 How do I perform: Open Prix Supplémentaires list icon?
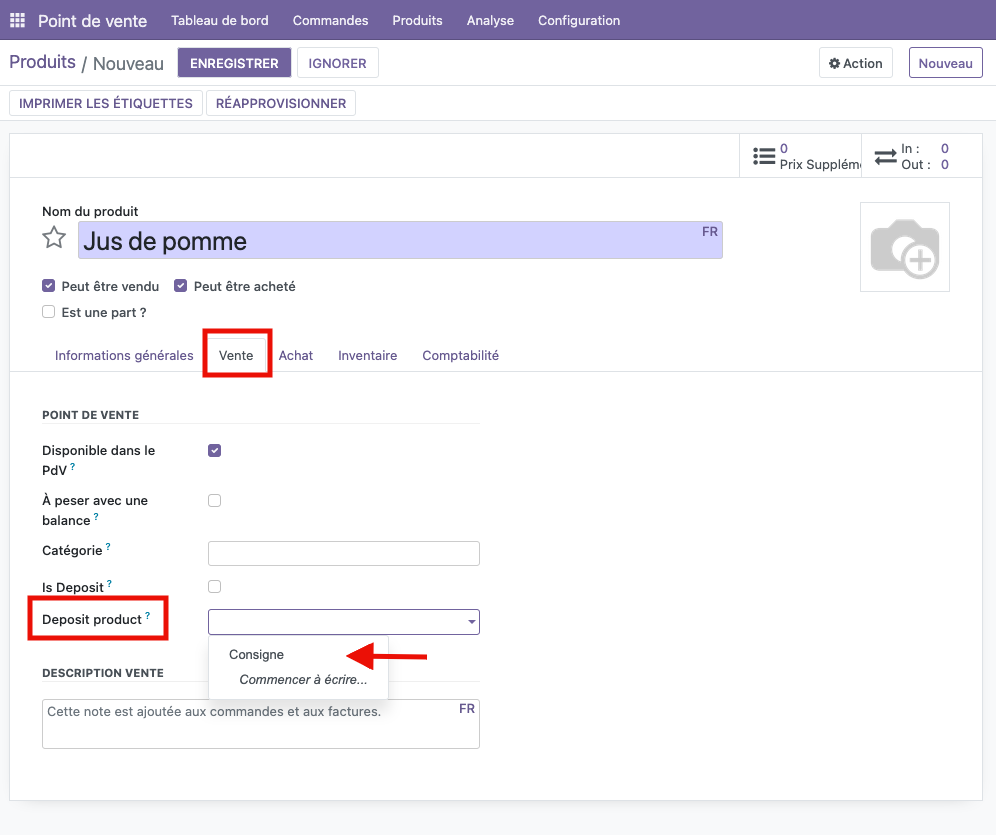tap(765, 156)
